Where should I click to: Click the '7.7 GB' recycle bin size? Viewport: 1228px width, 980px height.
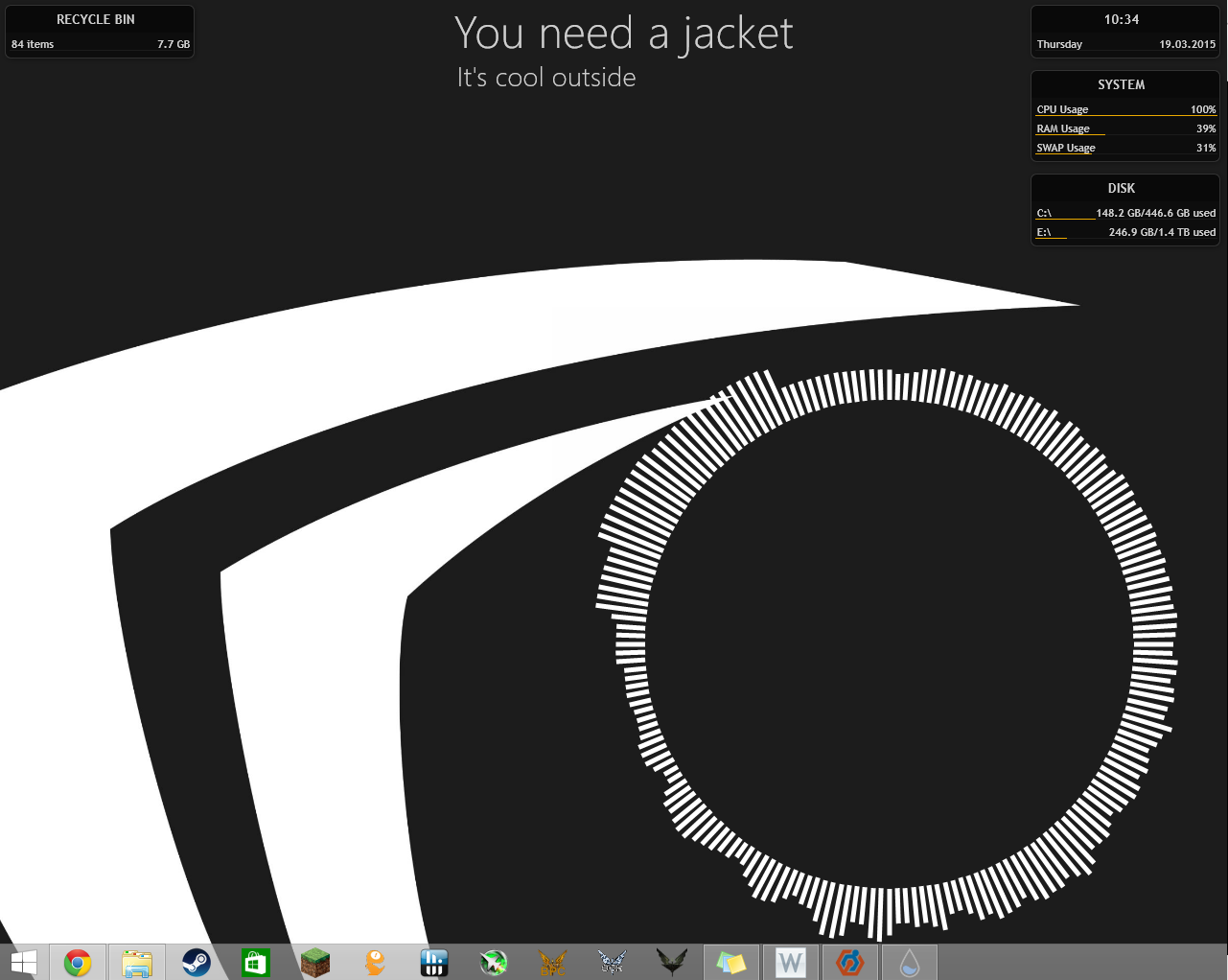(x=174, y=44)
